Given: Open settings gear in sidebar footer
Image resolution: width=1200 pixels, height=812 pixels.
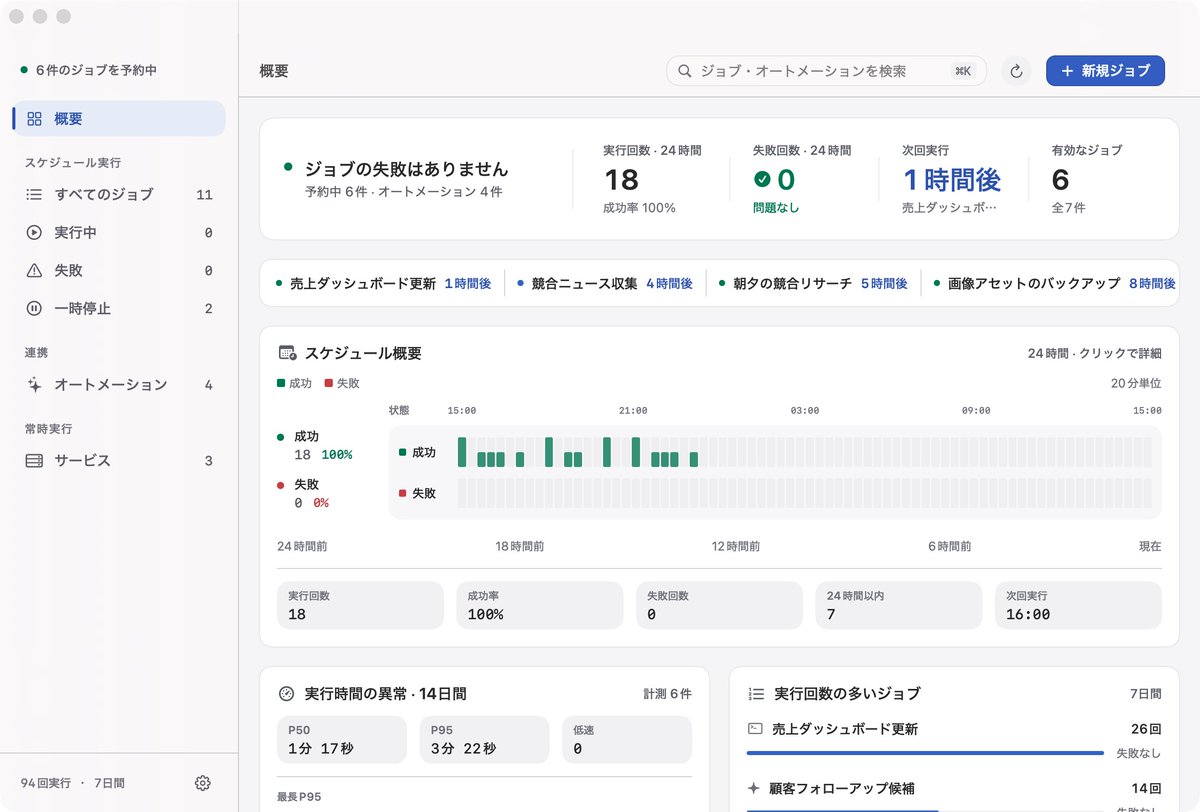Looking at the screenshot, I should coord(203,783).
